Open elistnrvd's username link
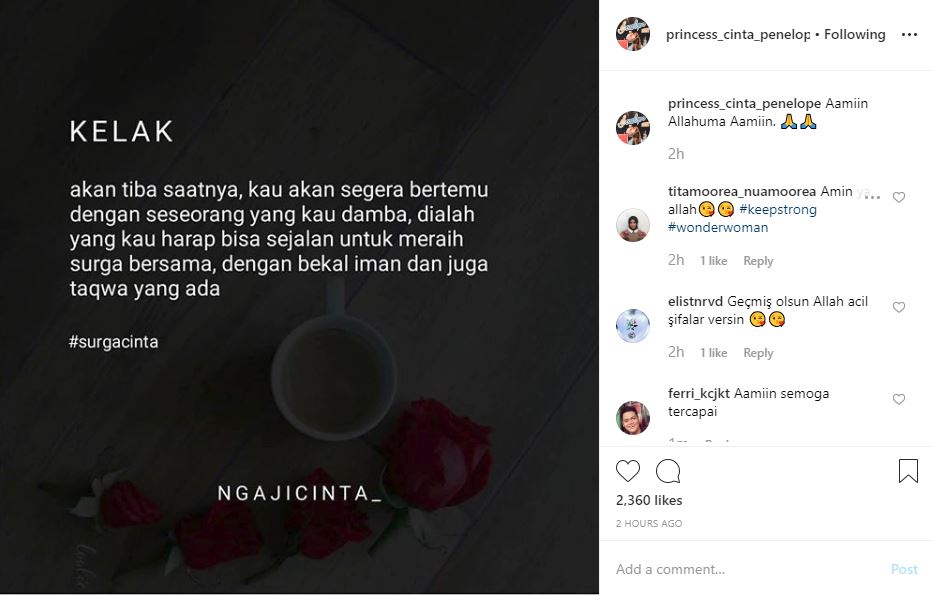The height and width of the screenshot is (595, 933). [695, 302]
